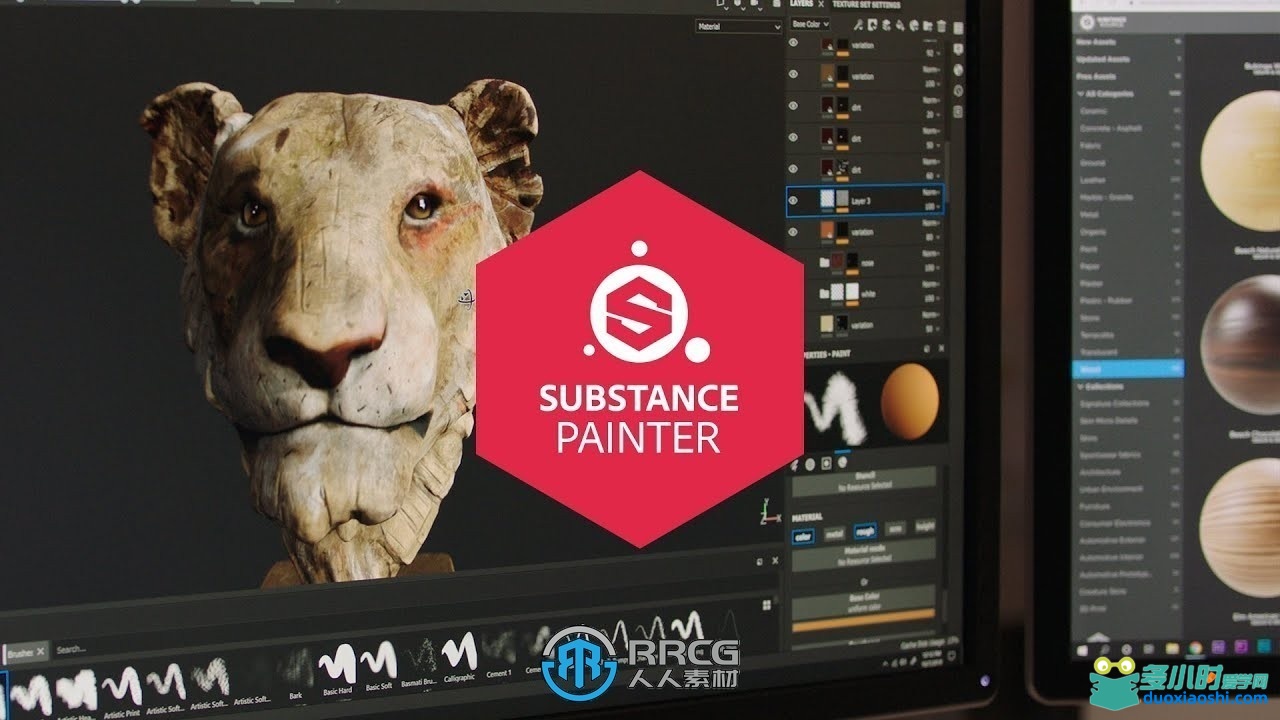Open the blend mode dropdown of Layer 3
1280x720 pixels.
tap(931, 192)
